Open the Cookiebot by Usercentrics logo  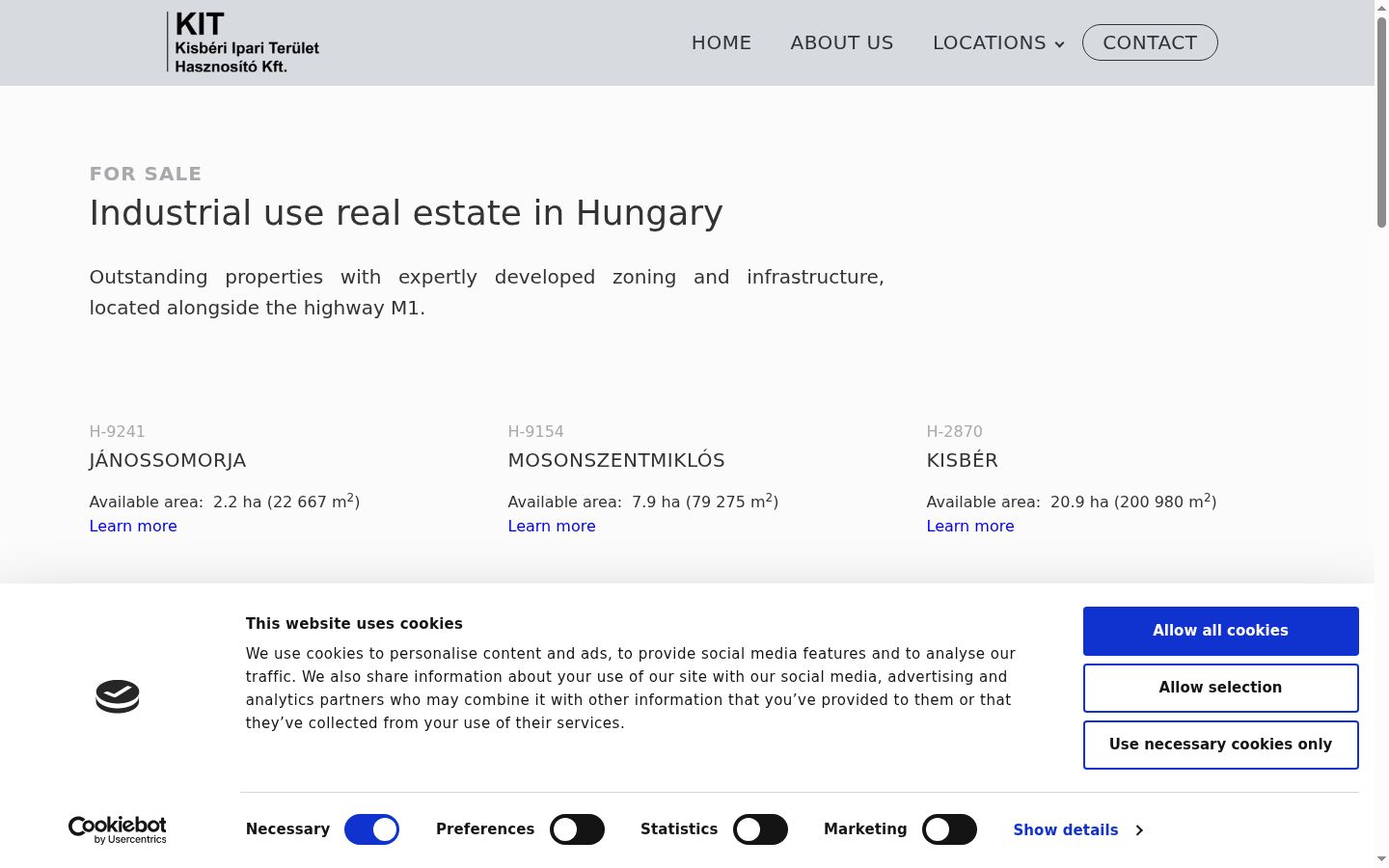[x=118, y=830]
